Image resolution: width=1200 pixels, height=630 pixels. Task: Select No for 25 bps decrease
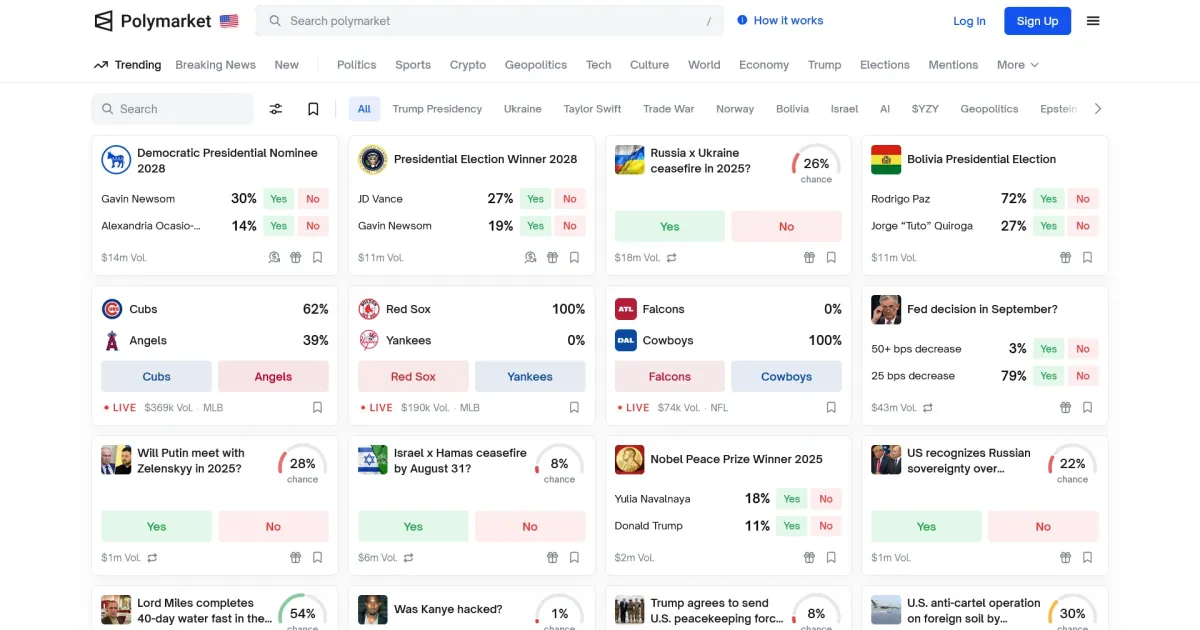point(1083,376)
